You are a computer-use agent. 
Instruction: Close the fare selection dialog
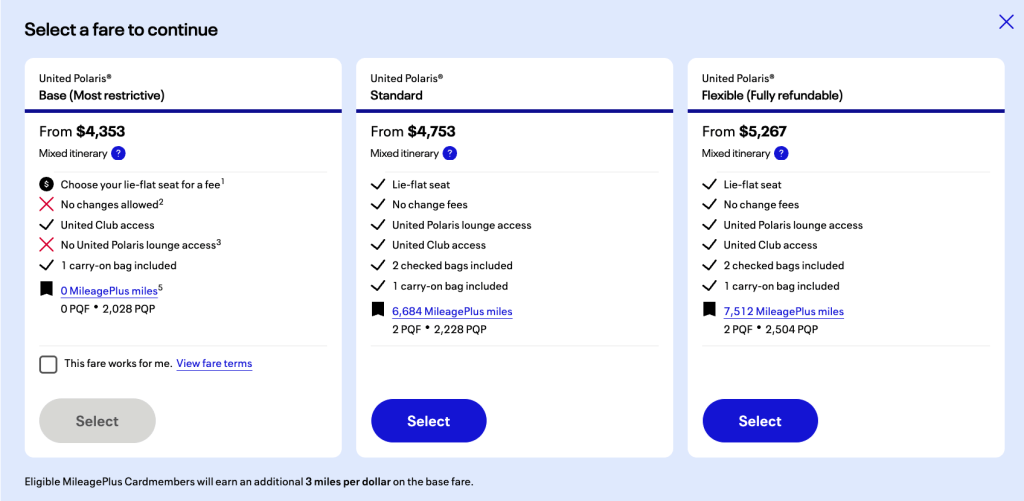click(1006, 22)
